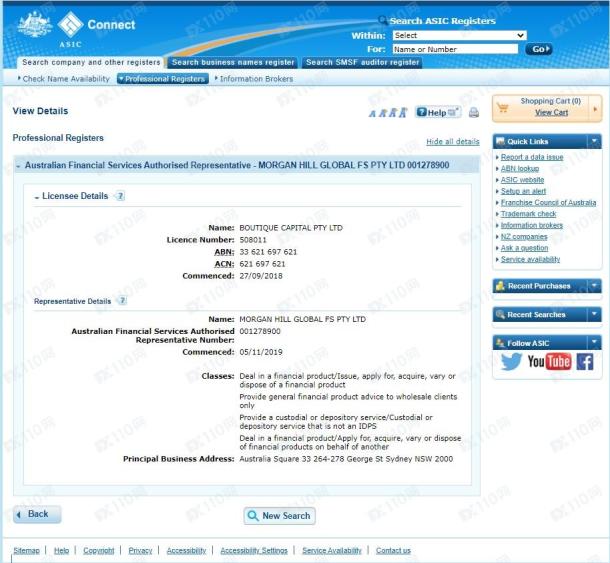The image size is (610, 563).
Task: Click the Recent Searches panel icon
Action: [x=500, y=314]
